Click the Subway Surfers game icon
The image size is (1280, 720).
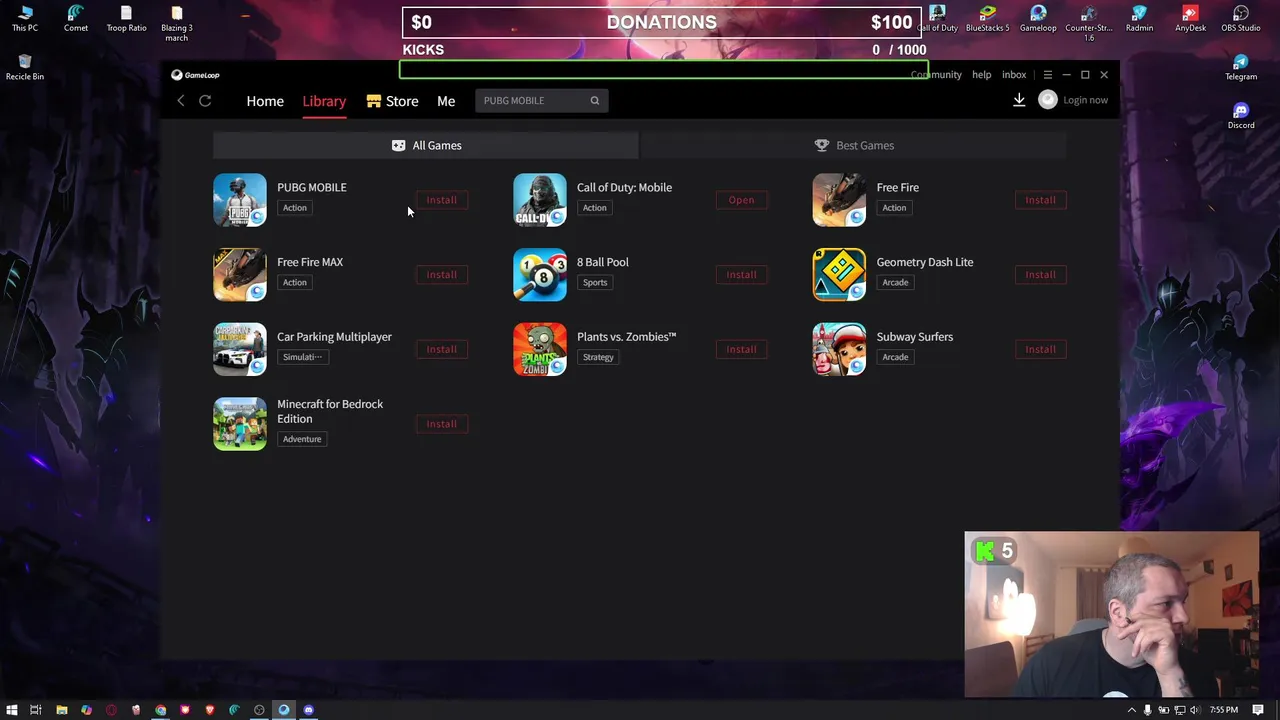[x=839, y=349]
